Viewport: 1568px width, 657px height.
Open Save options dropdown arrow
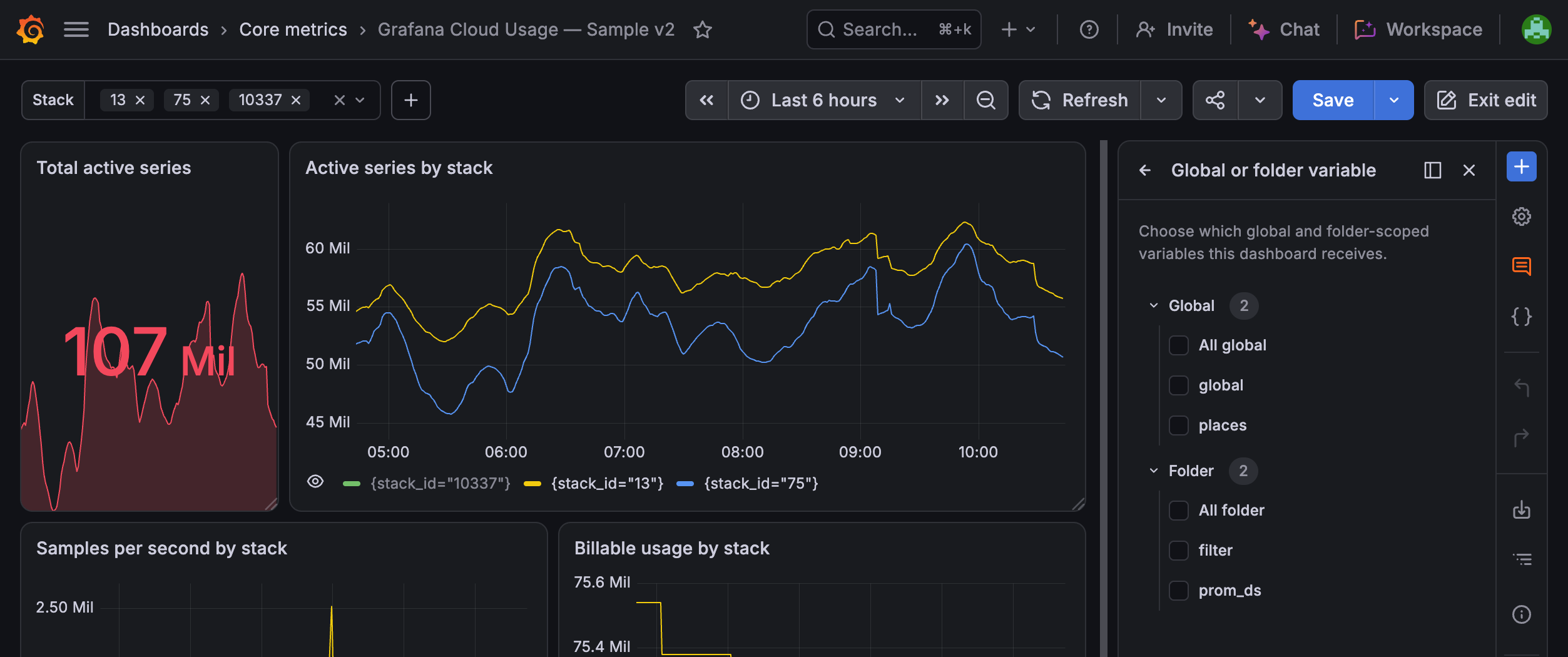1393,100
